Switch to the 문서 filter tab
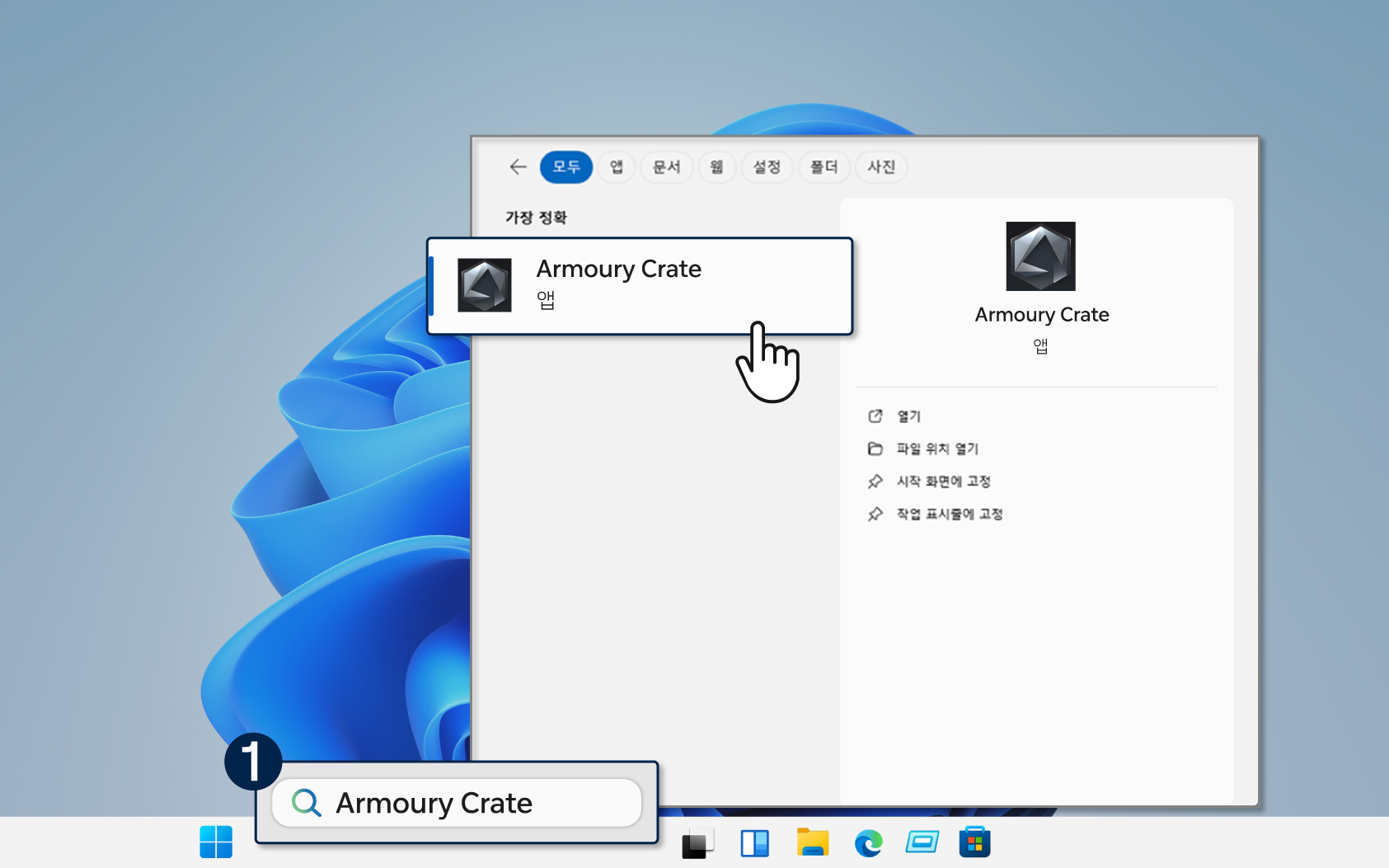The image size is (1389, 868). coord(667,167)
